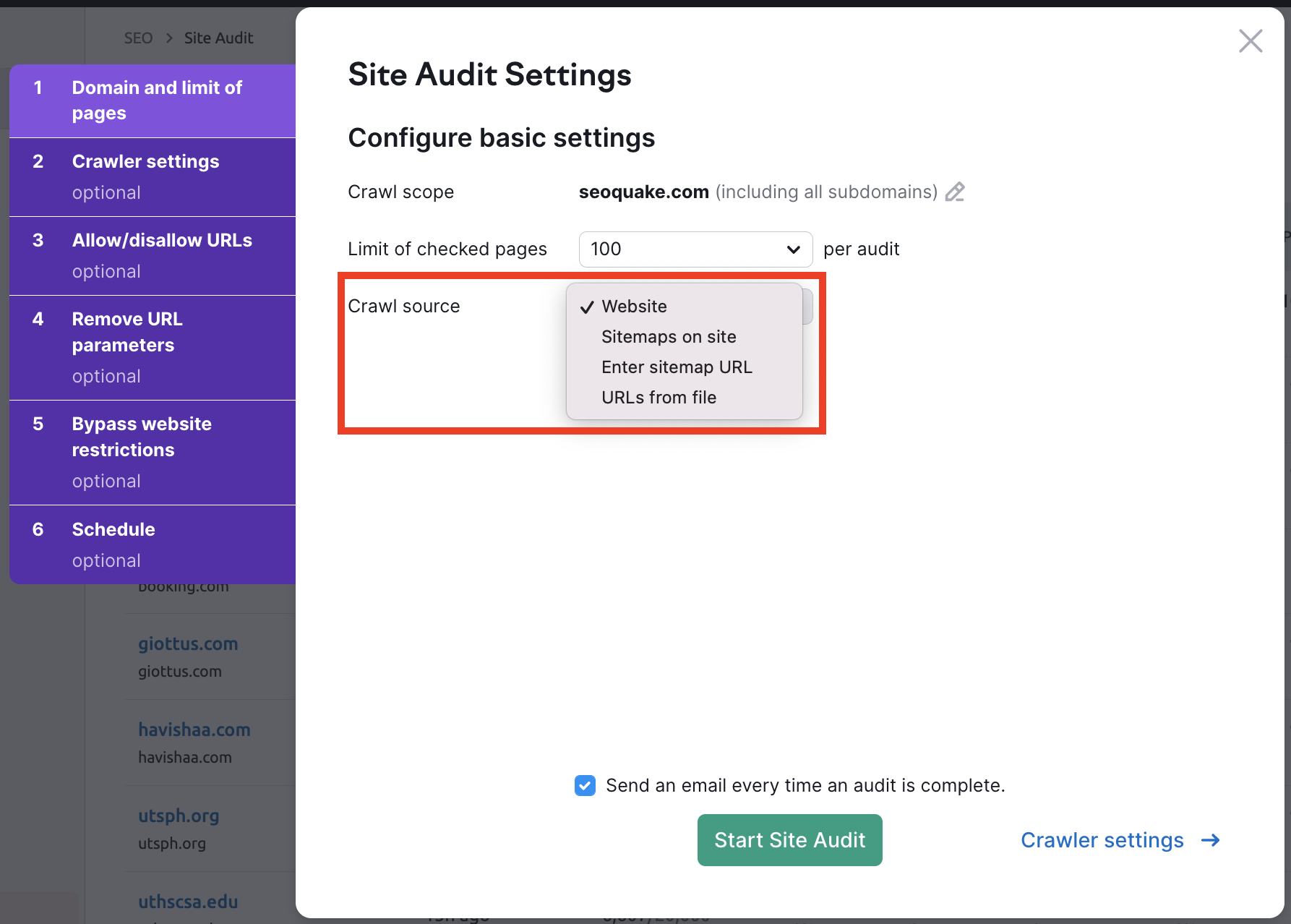The image size is (1291, 924).
Task: Open utsph.org project in background list
Action: (x=179, y=816)
